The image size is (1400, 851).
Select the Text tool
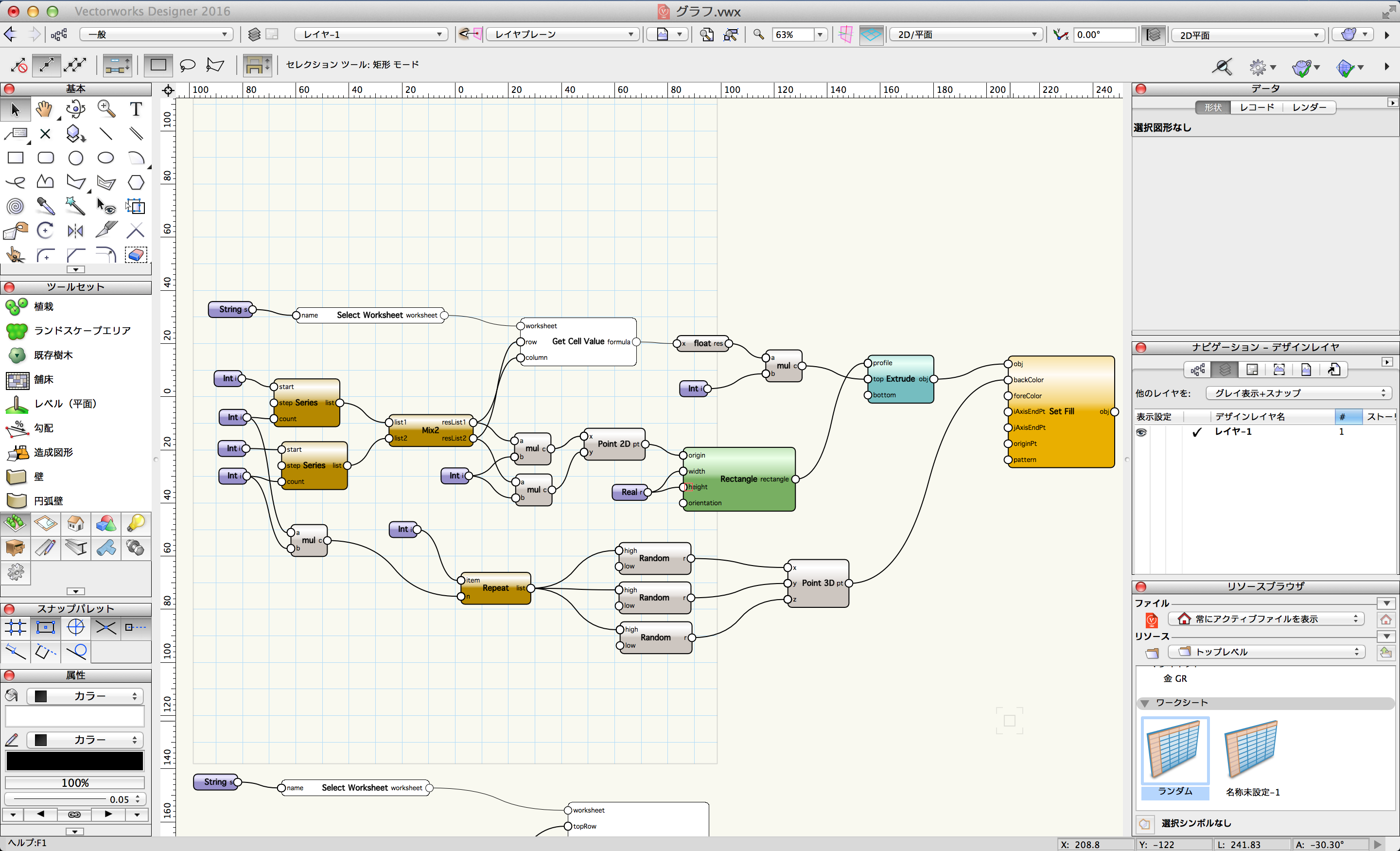point(136,109)
